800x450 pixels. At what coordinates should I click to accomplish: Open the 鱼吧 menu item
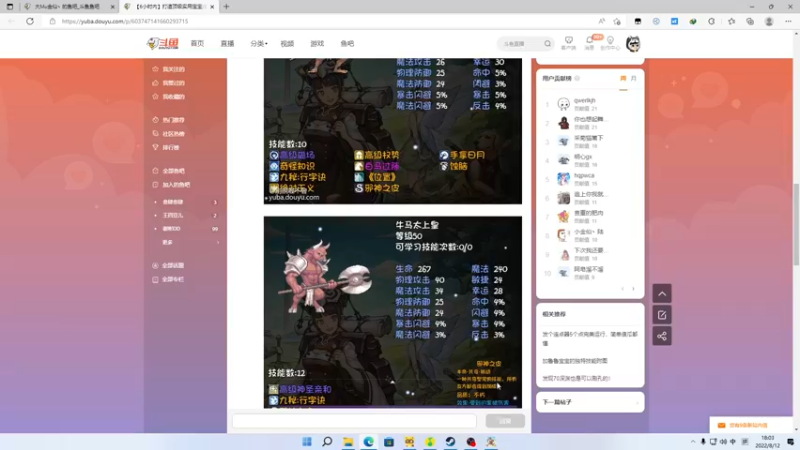(x=347, y=44)
